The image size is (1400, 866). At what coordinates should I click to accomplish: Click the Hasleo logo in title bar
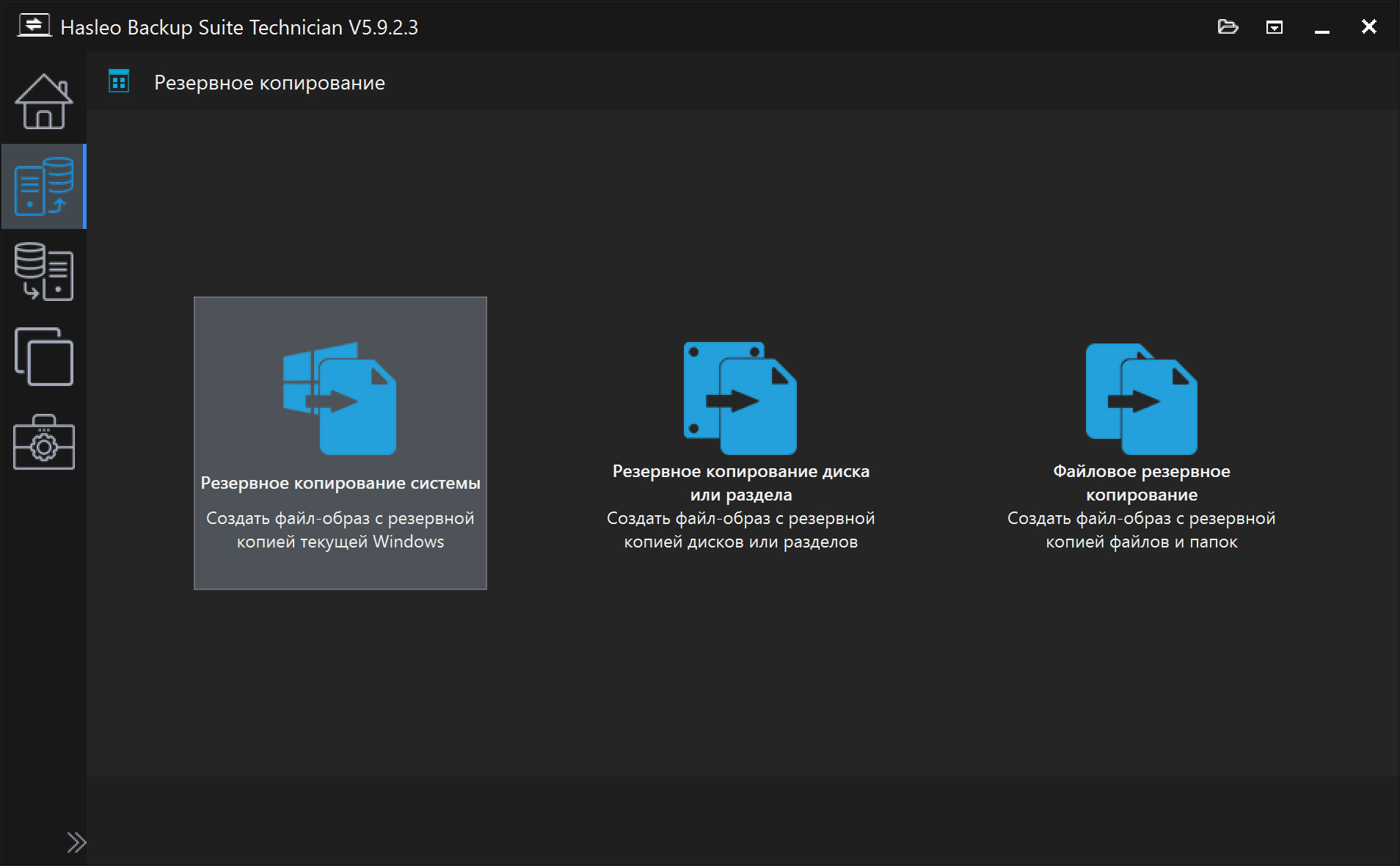(x=34, y=26)
